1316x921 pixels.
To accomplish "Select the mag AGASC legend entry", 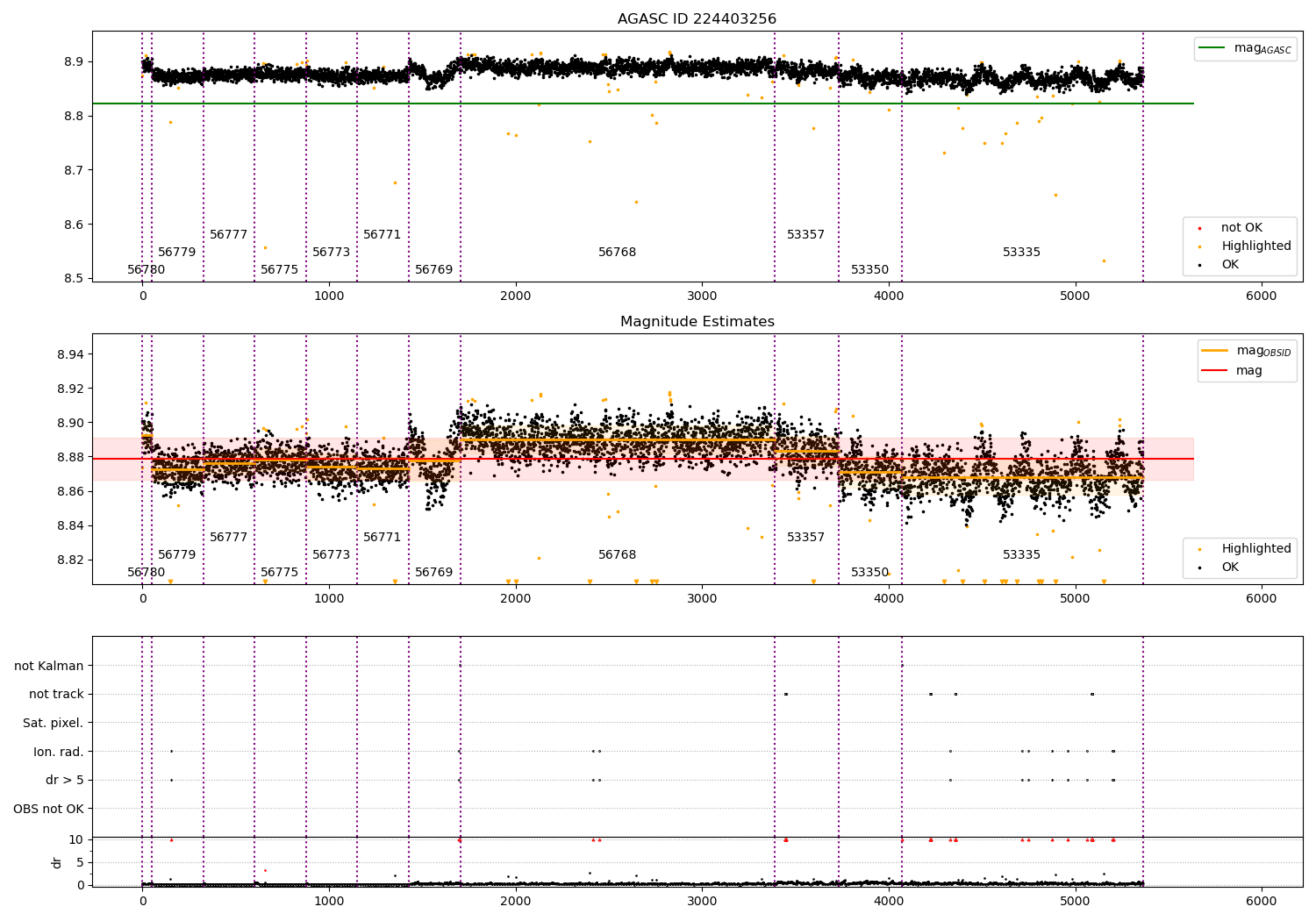I will click(x=1245, y=48).
